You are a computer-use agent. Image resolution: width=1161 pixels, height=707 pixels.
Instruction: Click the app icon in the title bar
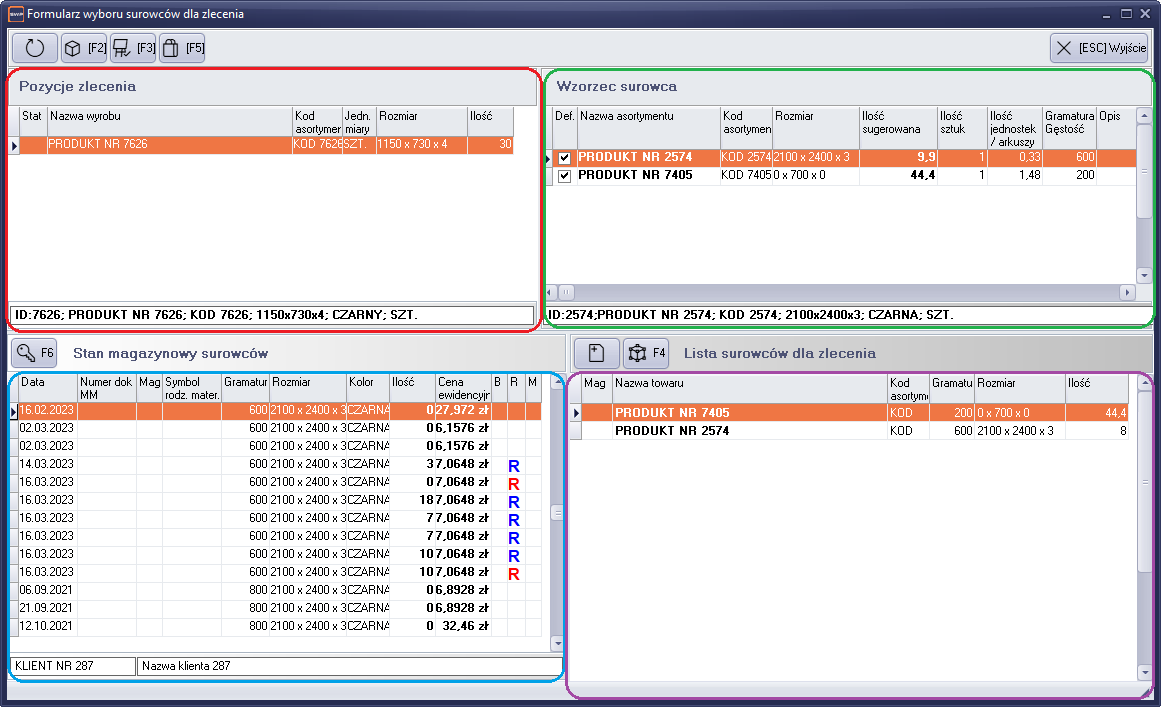[x=14, y=14]
